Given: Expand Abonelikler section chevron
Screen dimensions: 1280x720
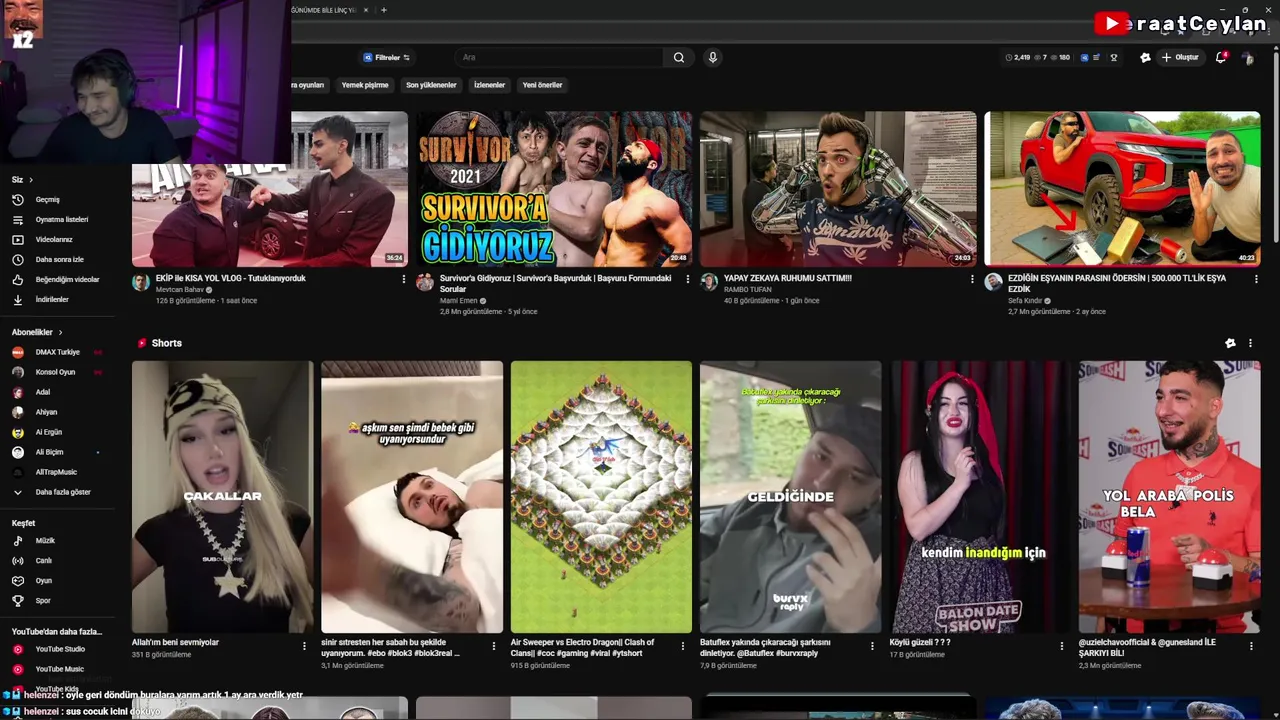Looking at the screenshot, I should point(60,332).
